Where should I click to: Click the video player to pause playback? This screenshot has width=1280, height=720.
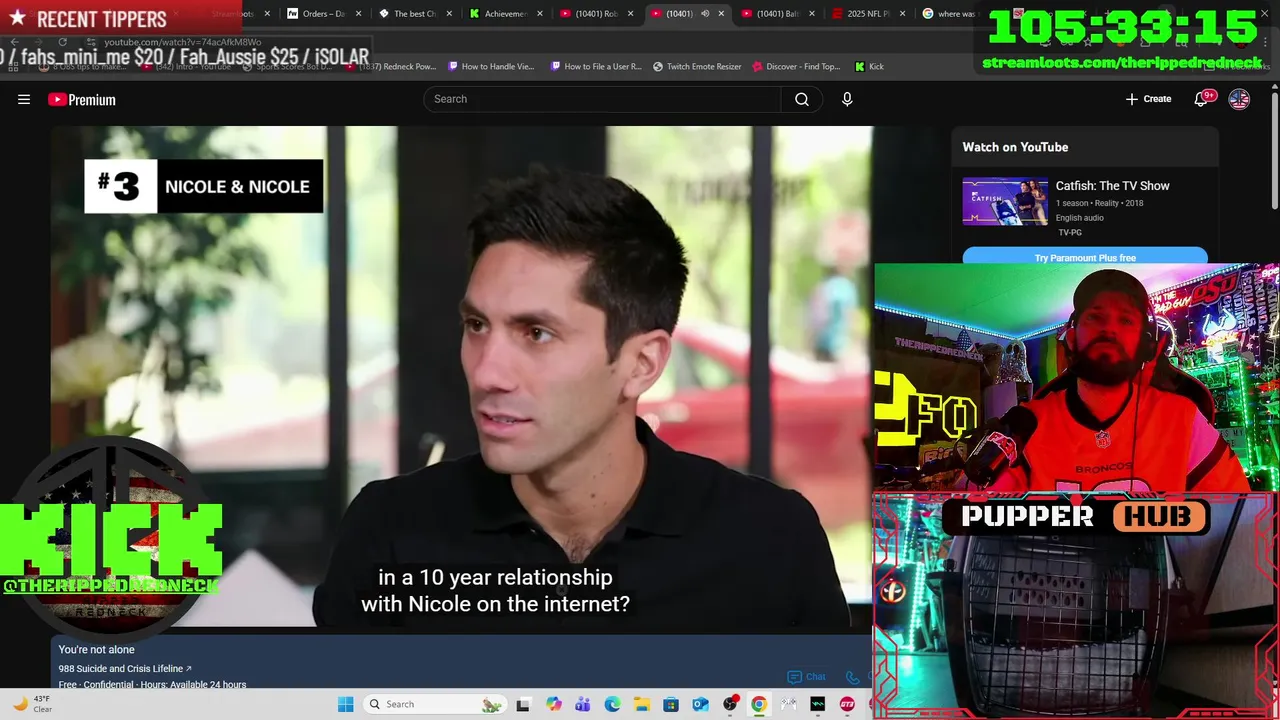tap(462, 377)
